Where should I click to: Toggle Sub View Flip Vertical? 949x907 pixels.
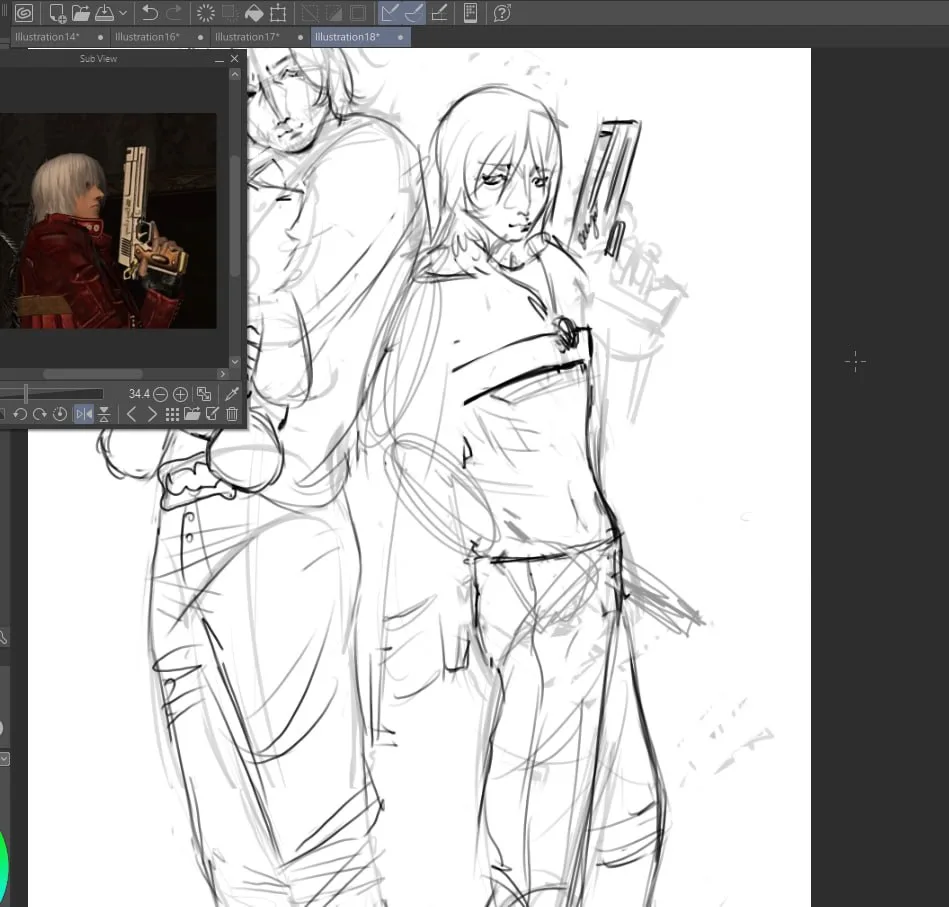pos(104,414)
